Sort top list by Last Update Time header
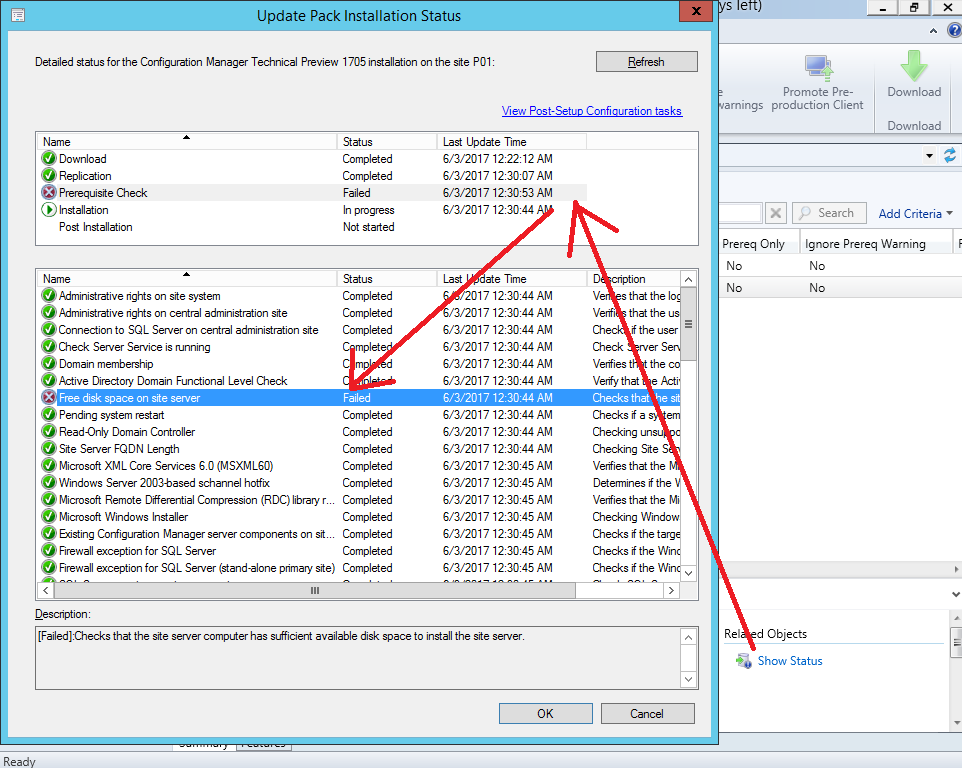Viewport: 962px width, 768px height. pyautogui.click(x=511, y=142)
